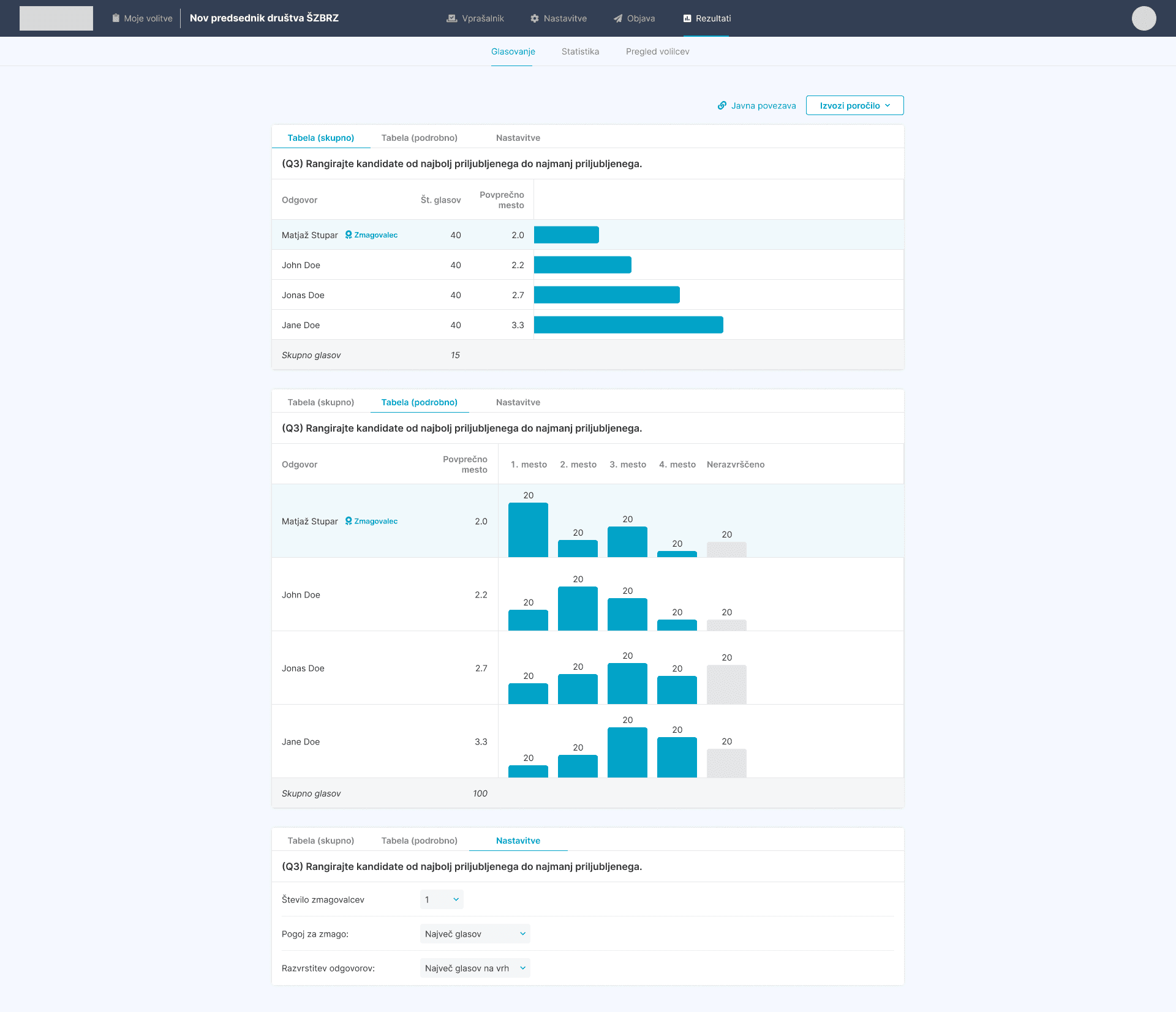Open the Javna povezava link
1176x1012 pixels.
pos(763,105)
